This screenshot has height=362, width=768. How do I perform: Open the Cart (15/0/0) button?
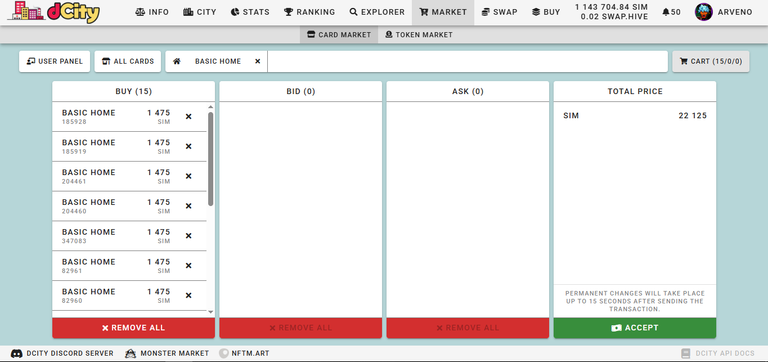711,62
